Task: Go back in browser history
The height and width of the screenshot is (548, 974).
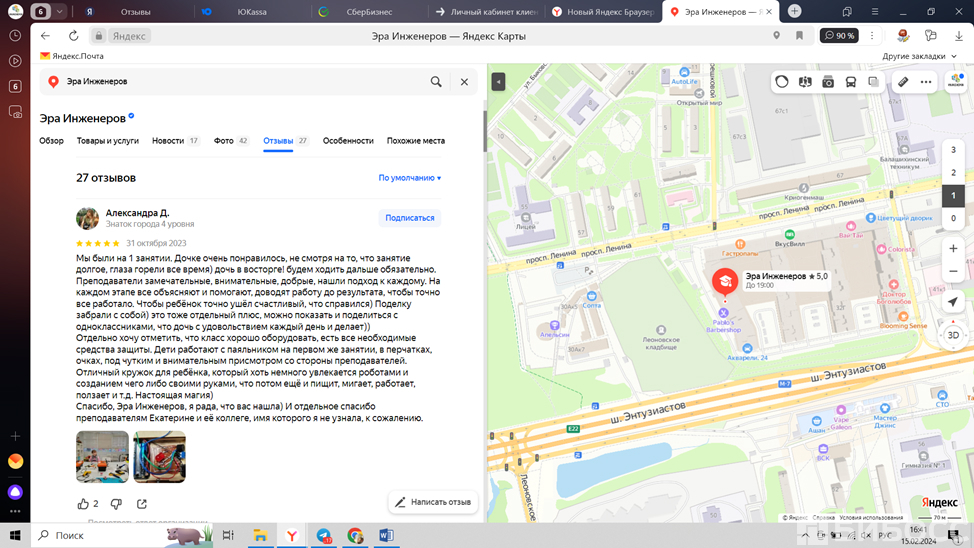Action: (x=45, y=36)
